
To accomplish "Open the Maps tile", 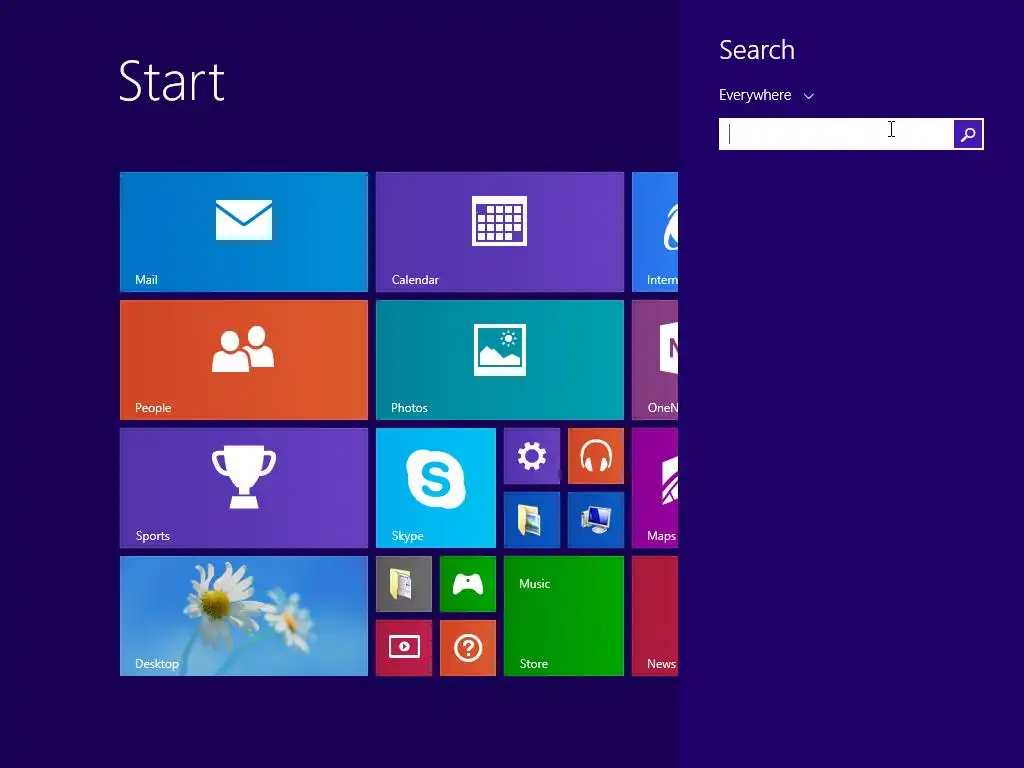I will click(x=655, y=488).
